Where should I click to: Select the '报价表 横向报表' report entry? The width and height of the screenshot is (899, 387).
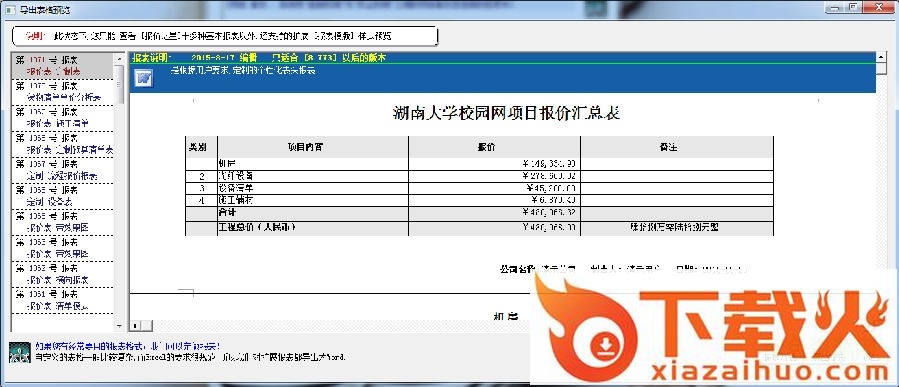pos(63,274)
